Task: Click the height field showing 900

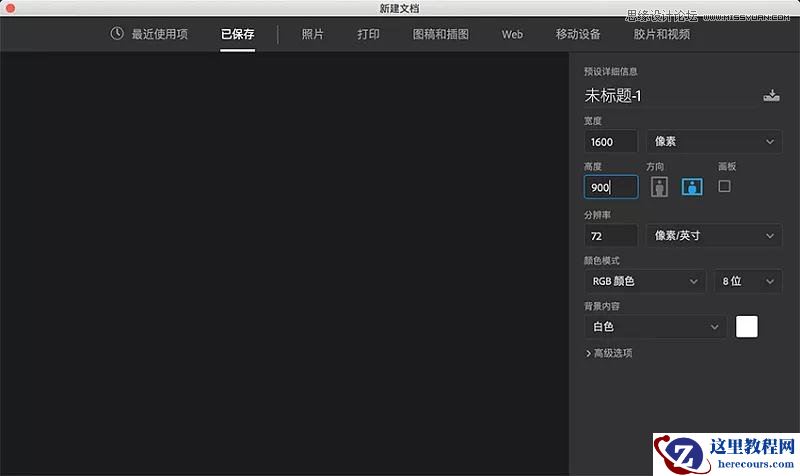Action: tap(611, 187)
